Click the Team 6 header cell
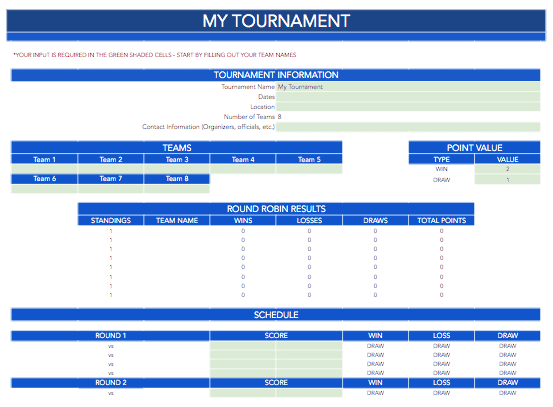 pos(44,179)
